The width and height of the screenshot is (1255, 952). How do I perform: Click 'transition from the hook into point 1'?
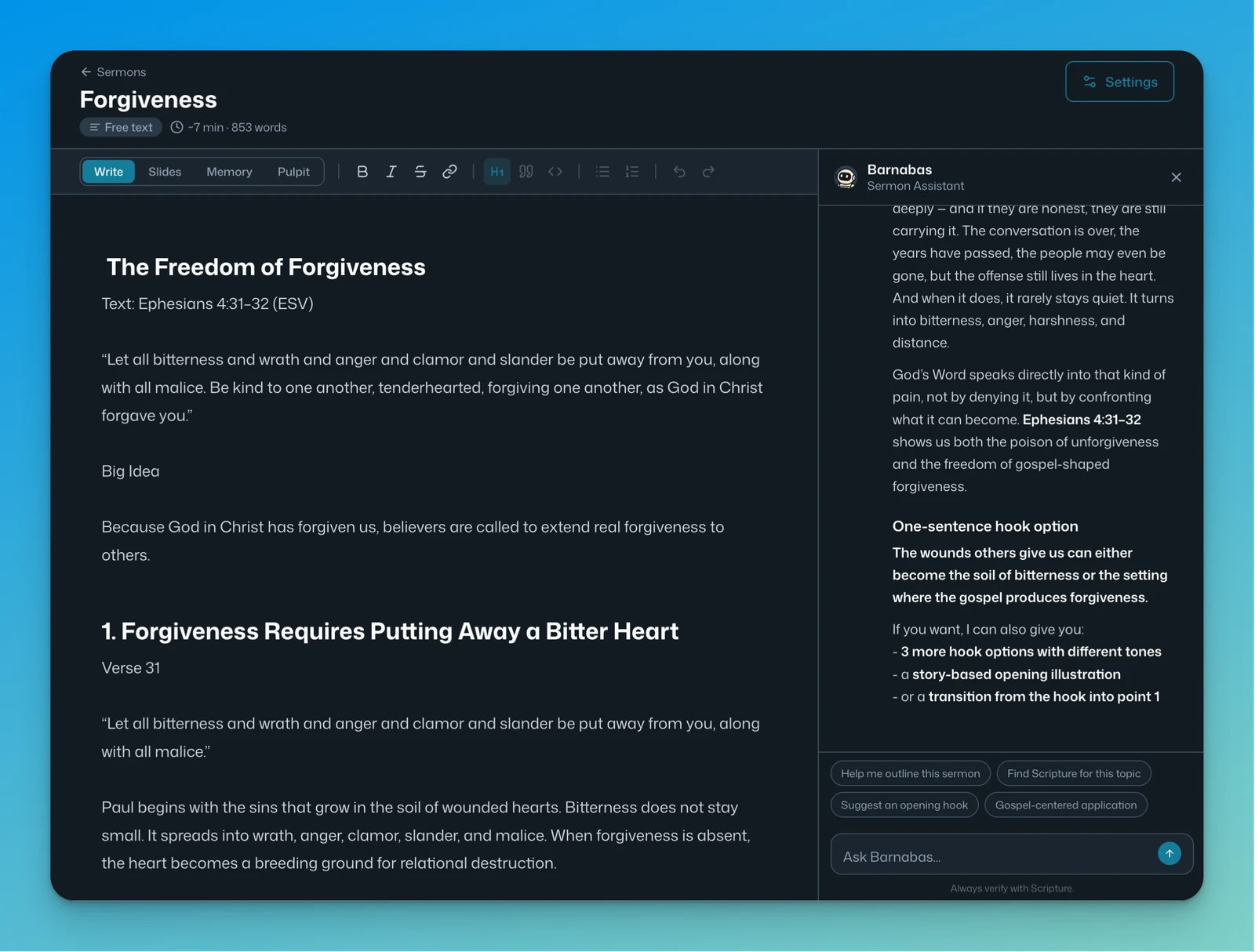click(1044, 696)
